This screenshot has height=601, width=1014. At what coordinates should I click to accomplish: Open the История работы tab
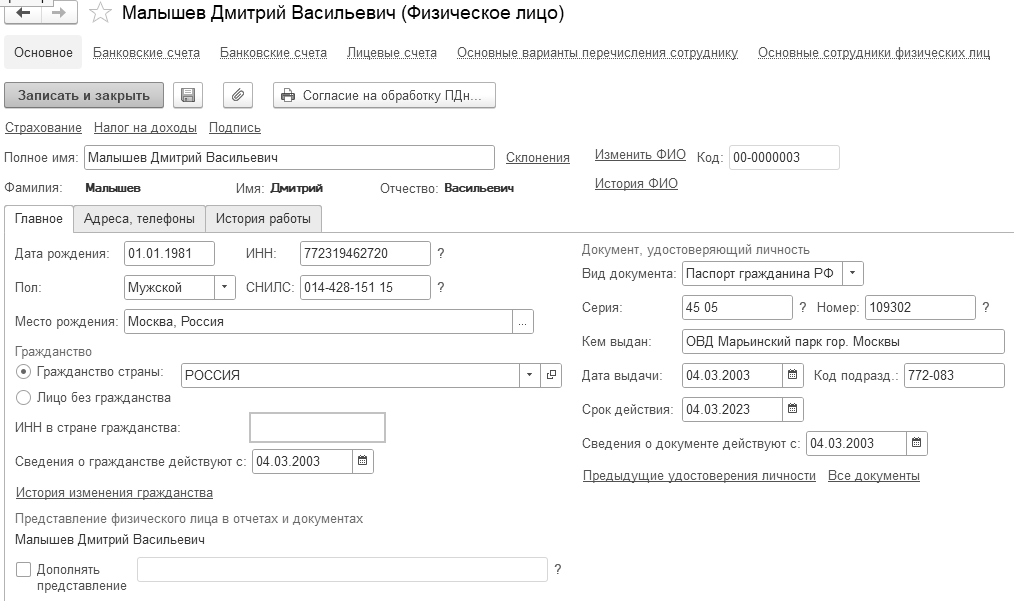click(x=263, y=219)
